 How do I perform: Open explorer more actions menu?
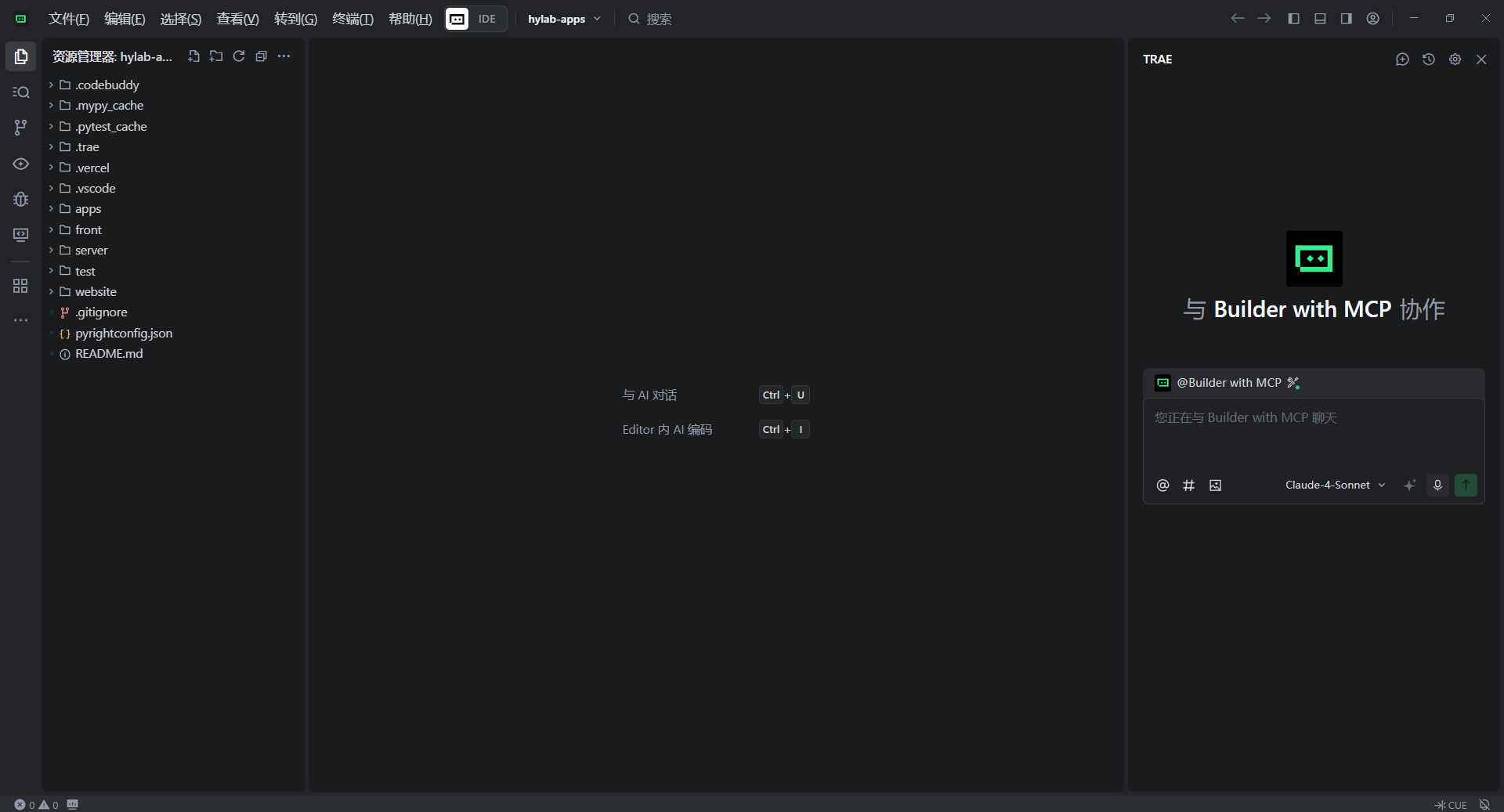click(284, 56)
